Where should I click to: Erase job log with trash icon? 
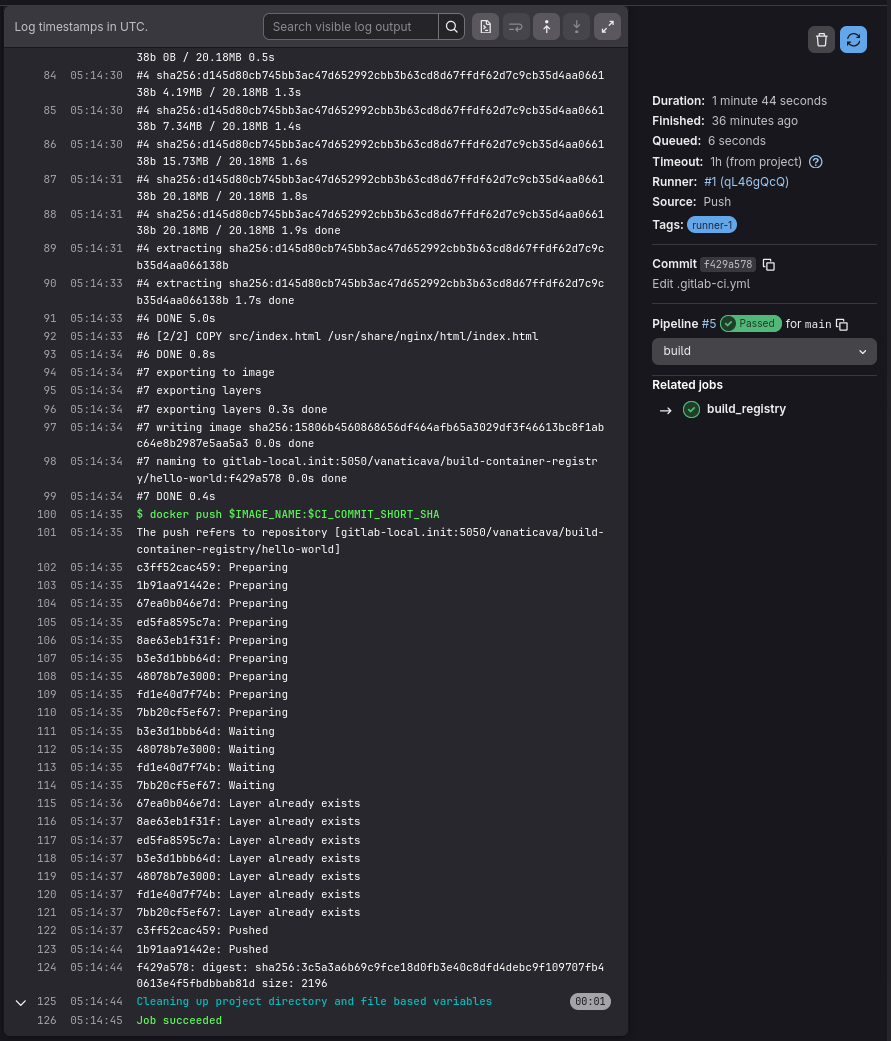tap(821, 40)
